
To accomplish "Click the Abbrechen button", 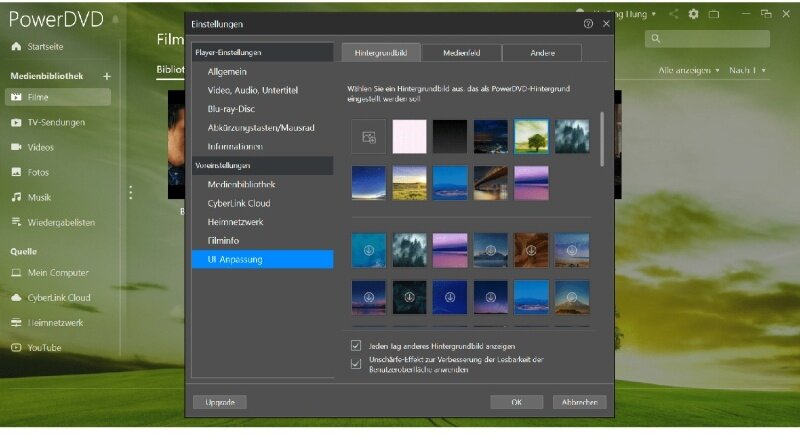I will tap(580, 402).
